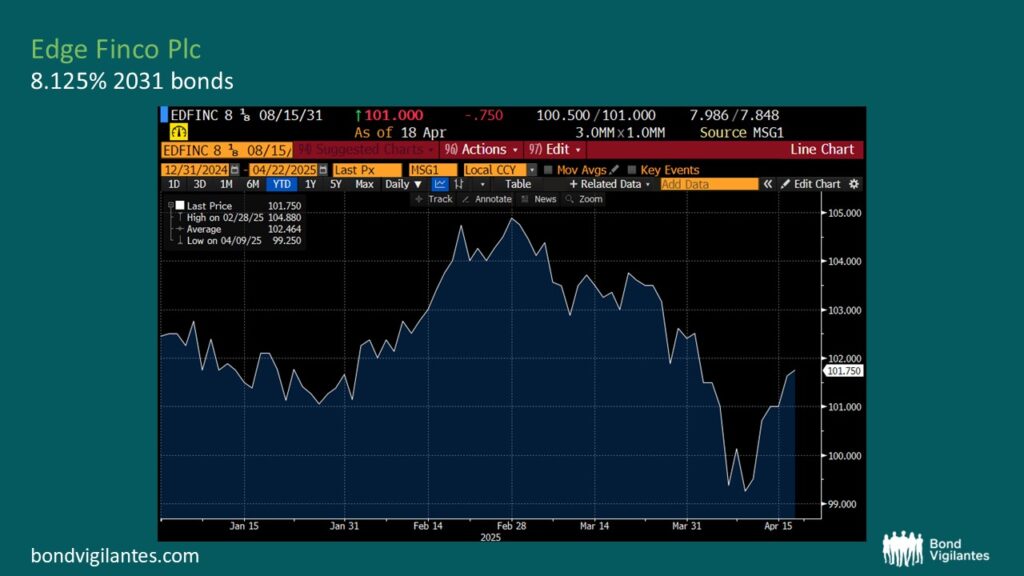Click the Average 102.464 legend row

click(239, 229)
